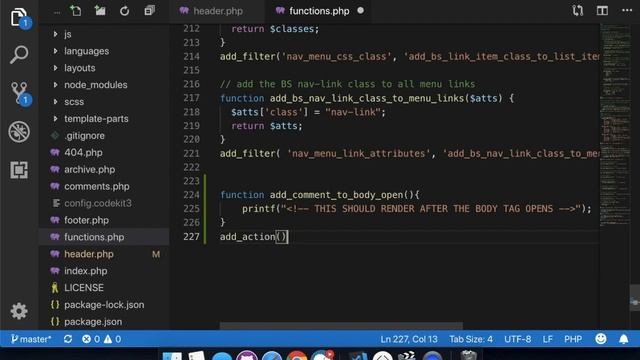Open the purple GitHub Desktop Dock icon

click(247, 355)
